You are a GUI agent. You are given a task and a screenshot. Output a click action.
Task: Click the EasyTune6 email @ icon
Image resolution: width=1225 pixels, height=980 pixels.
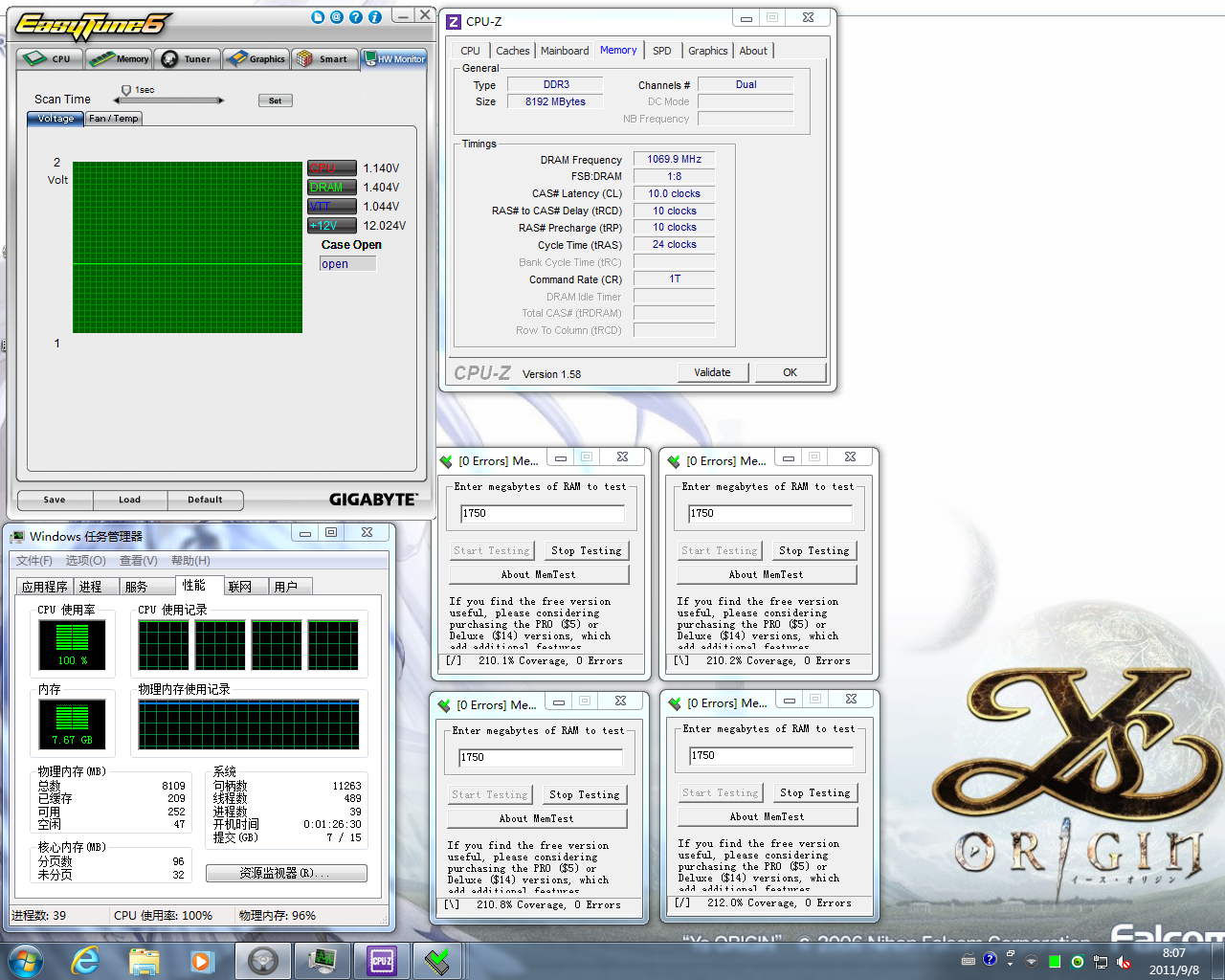337,17
